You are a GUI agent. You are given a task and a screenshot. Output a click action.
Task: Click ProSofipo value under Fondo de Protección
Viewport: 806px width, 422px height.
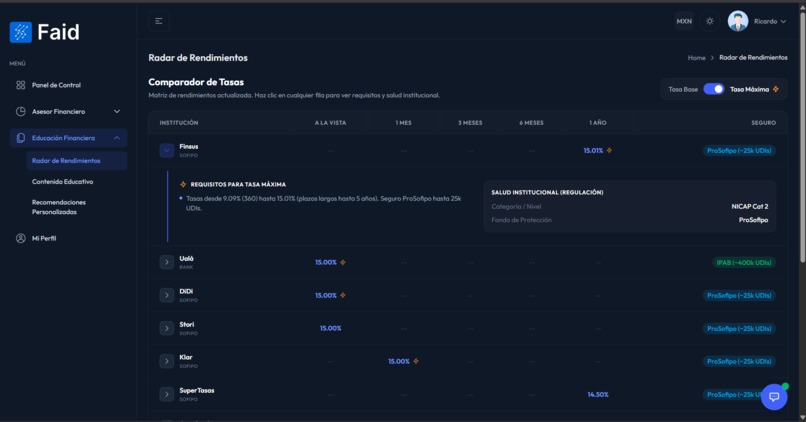click(754, 220)
